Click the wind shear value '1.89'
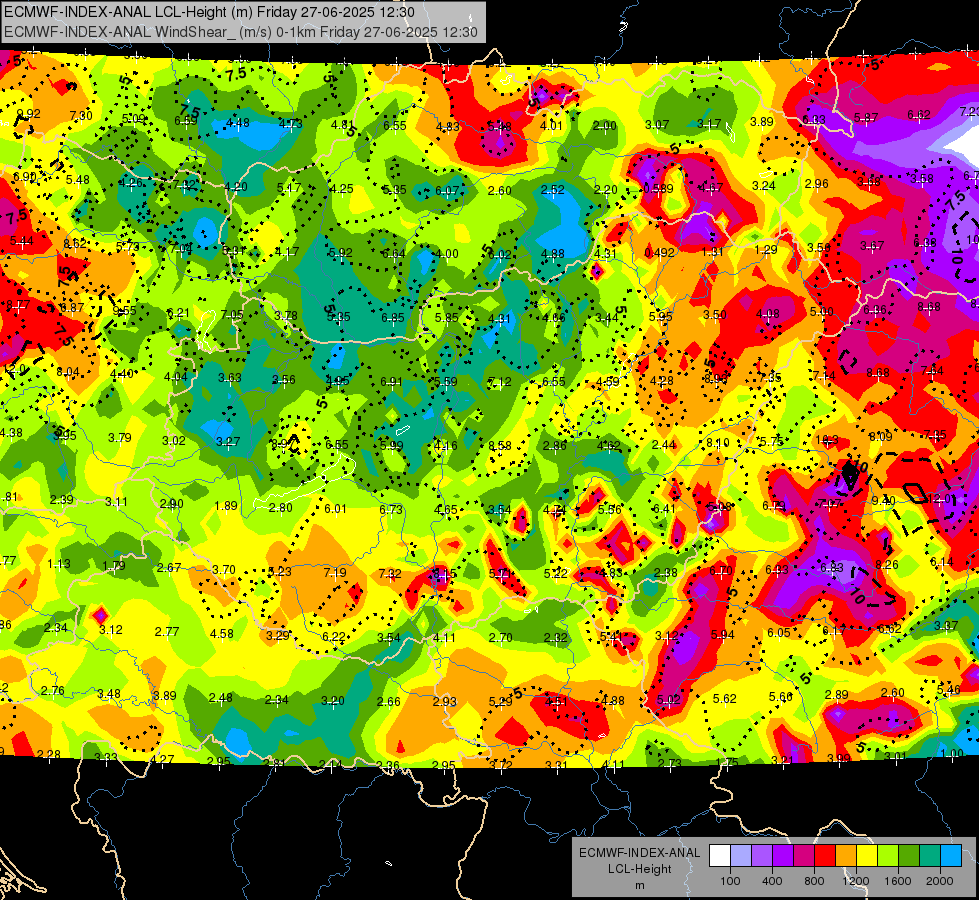This screenshot has width=979, height=900. click(225, 506)
